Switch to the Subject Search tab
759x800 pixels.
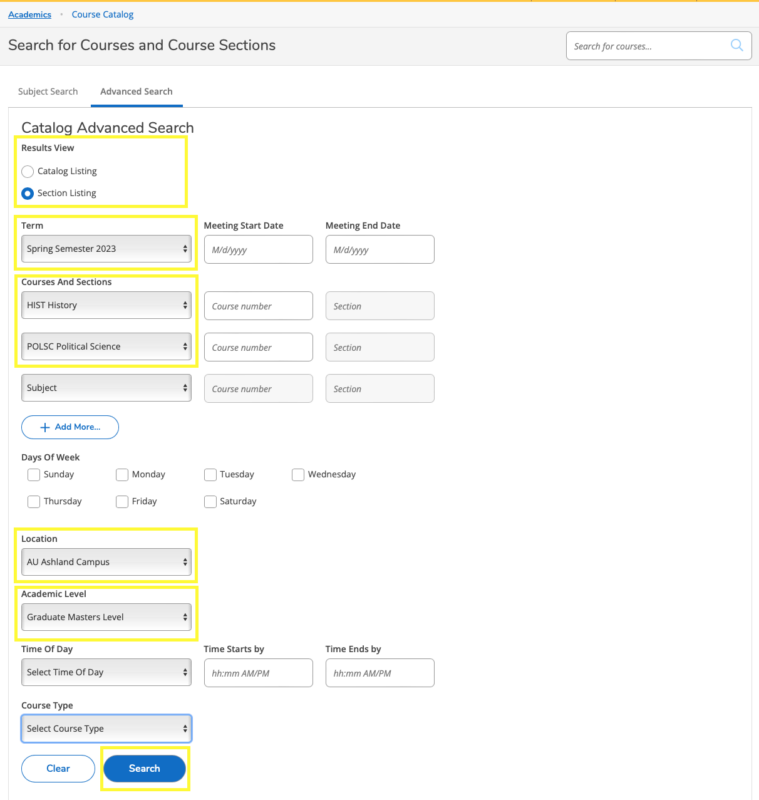(x=48, y=92)
